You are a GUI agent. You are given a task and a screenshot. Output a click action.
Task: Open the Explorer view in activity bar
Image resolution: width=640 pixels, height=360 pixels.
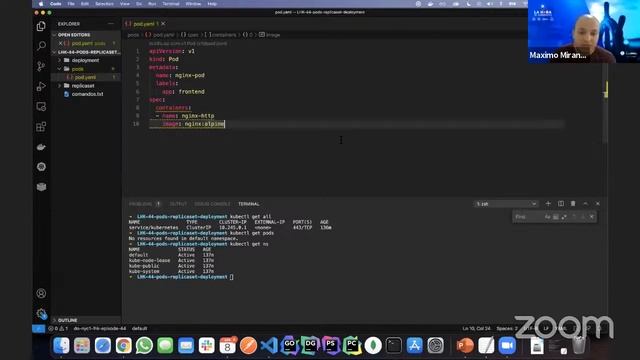click(41, 27)
